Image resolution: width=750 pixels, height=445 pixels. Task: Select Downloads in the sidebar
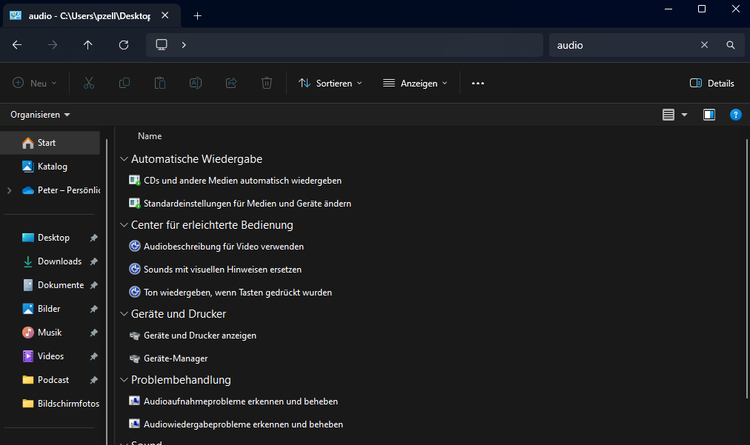[x=59, y=261]
